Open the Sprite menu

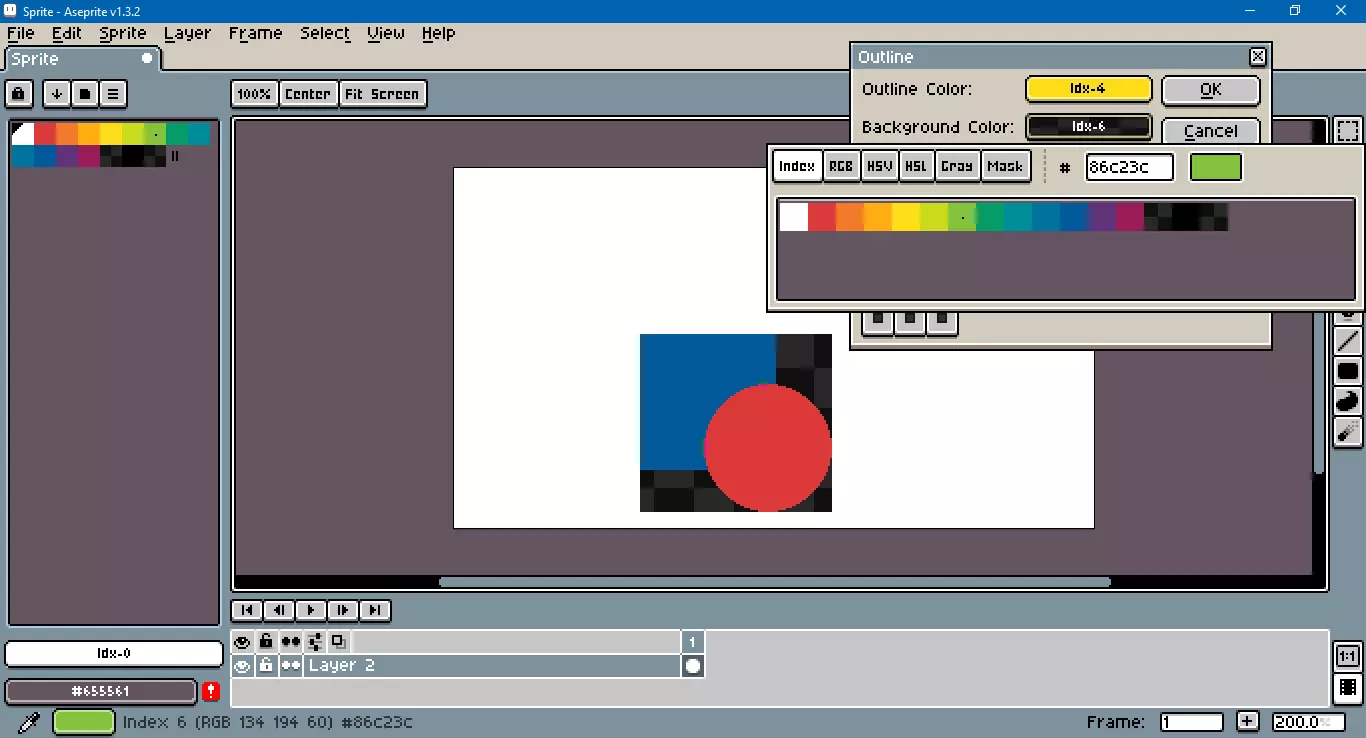pos(123,33)
